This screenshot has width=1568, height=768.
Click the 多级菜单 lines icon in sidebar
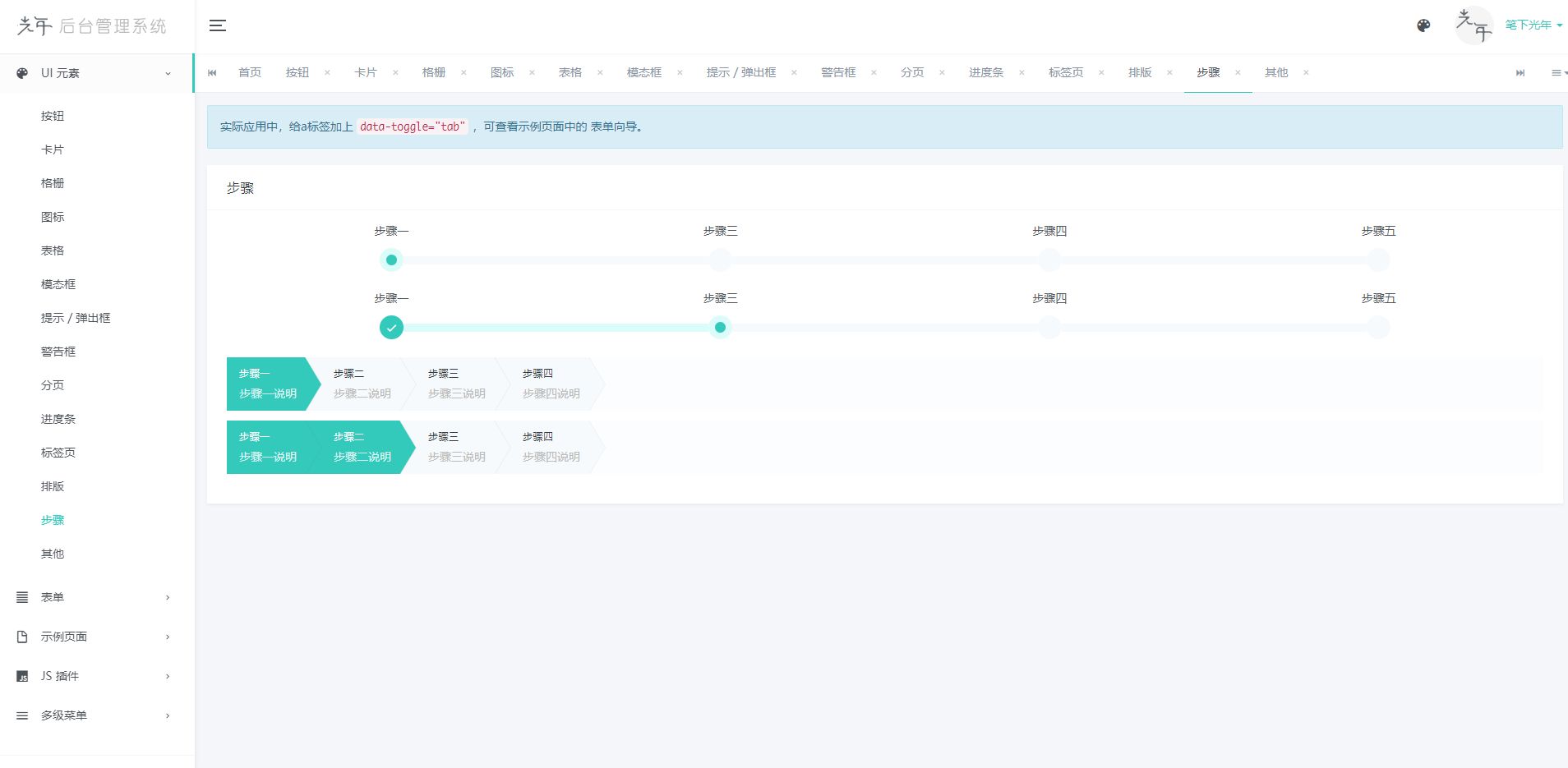(22, 715)
